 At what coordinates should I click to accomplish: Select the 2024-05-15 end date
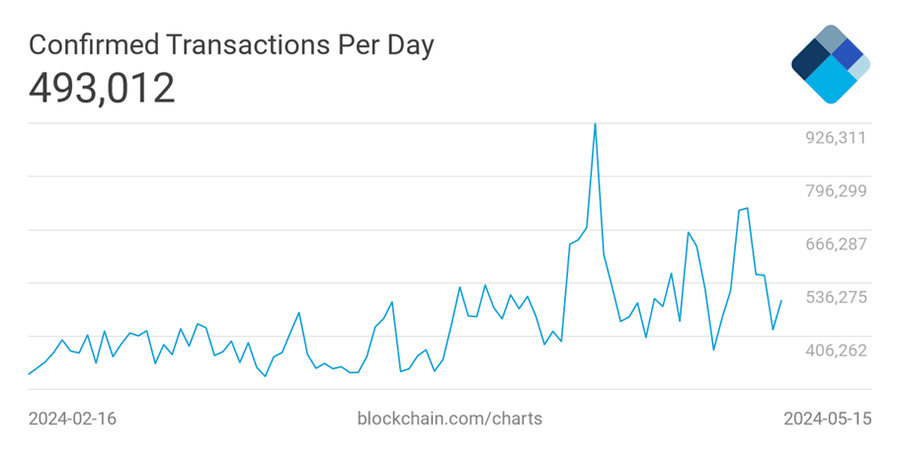click(827, 418)
